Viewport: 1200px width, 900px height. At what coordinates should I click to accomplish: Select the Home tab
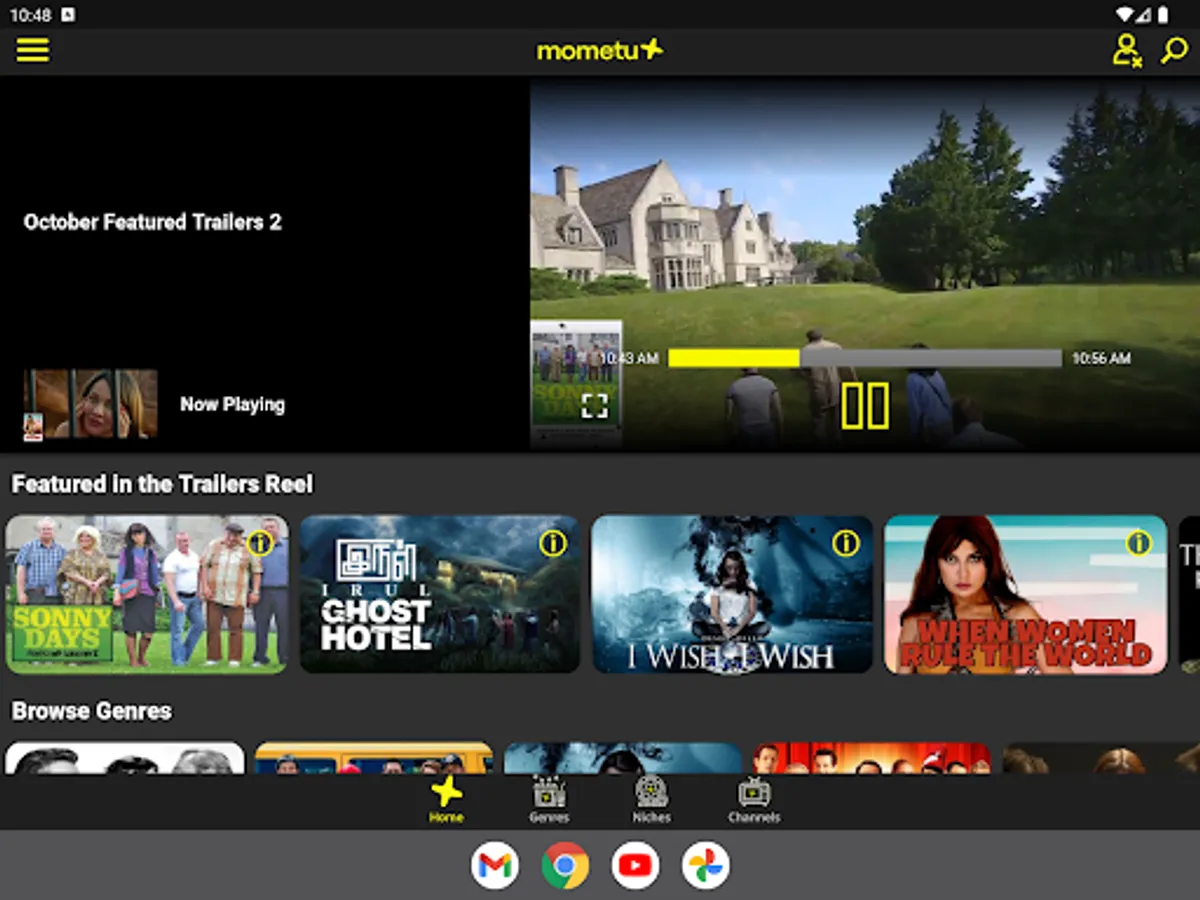(x=446, y=800)
